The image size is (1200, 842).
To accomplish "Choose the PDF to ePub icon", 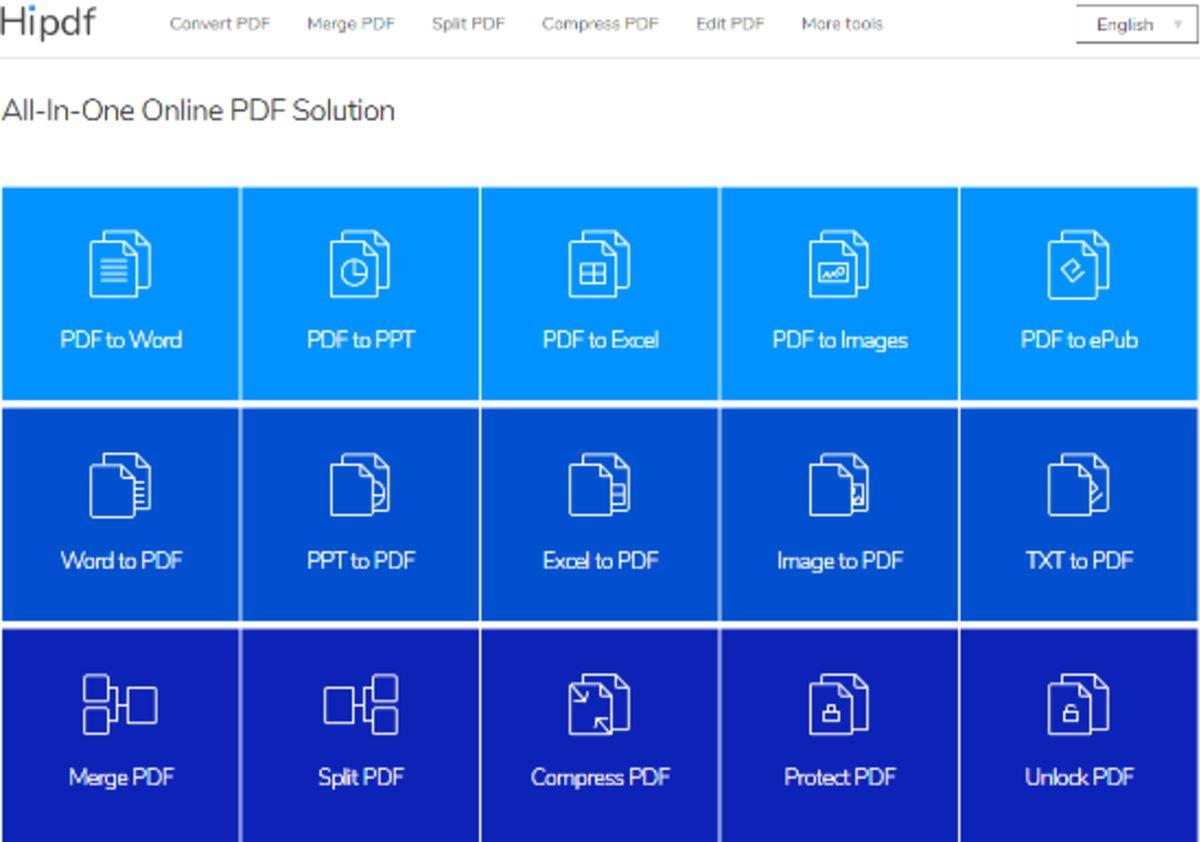I will click(x=1078, y=264).
